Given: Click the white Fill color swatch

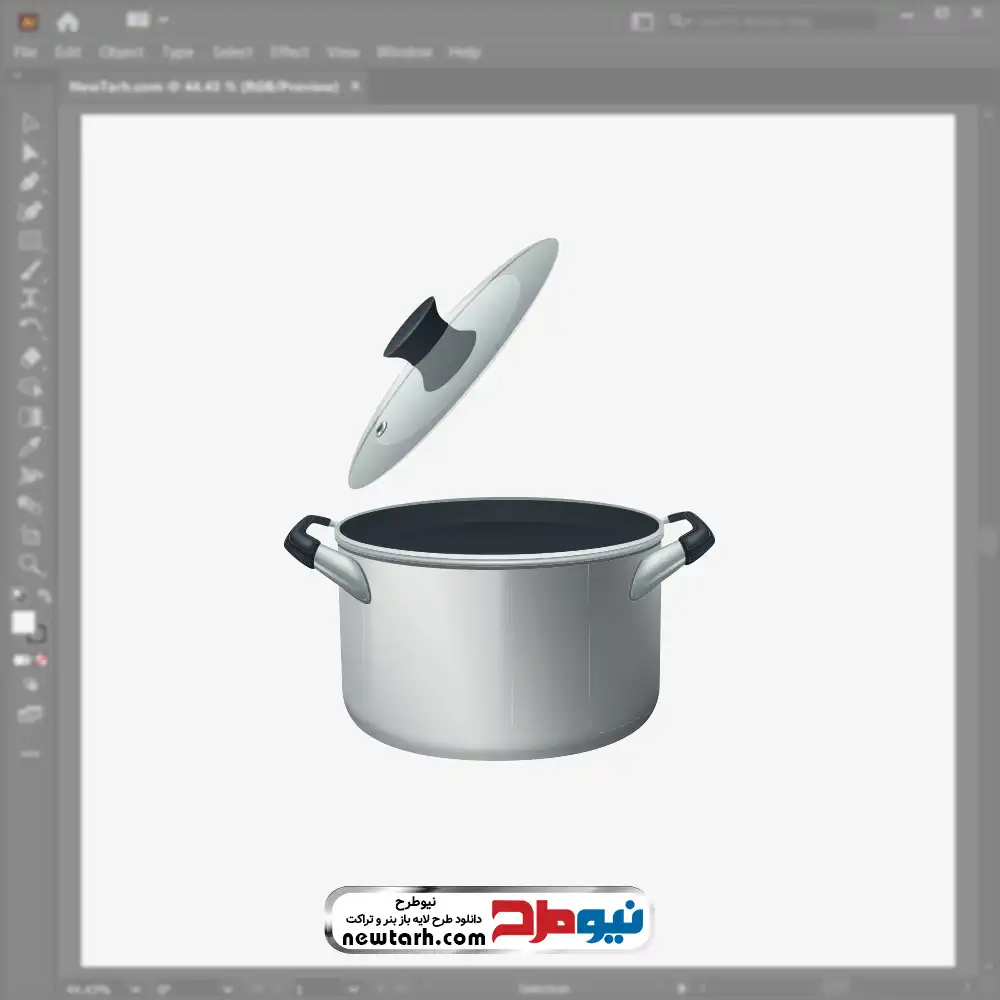Looking at the screenshot, I should pos(23,623).
